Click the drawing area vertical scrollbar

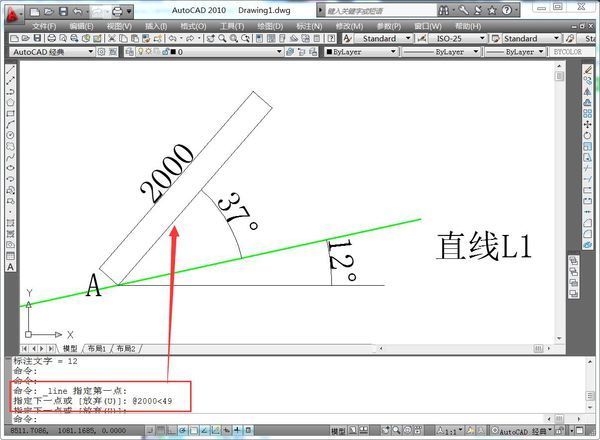559,202
